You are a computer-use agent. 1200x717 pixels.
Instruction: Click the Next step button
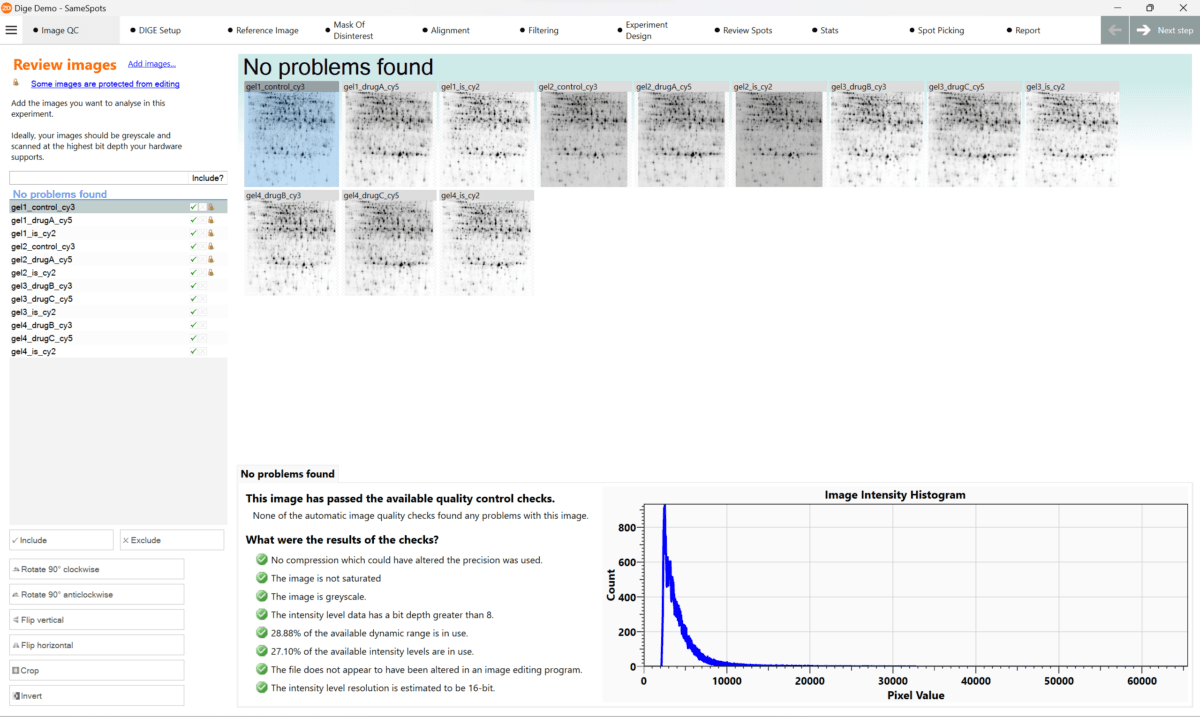(x=1165, y=30)
